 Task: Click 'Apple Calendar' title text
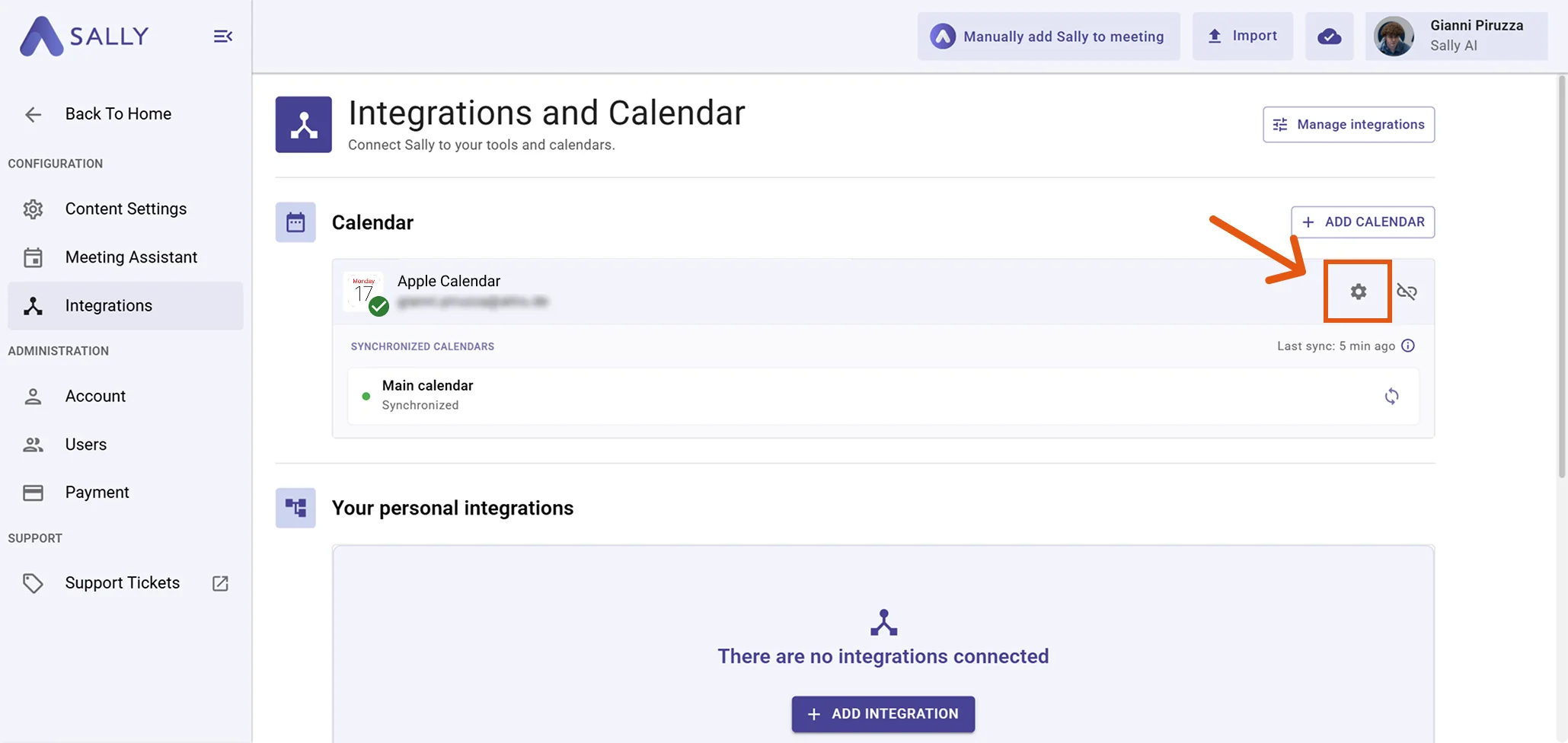(x=449, y=281)
